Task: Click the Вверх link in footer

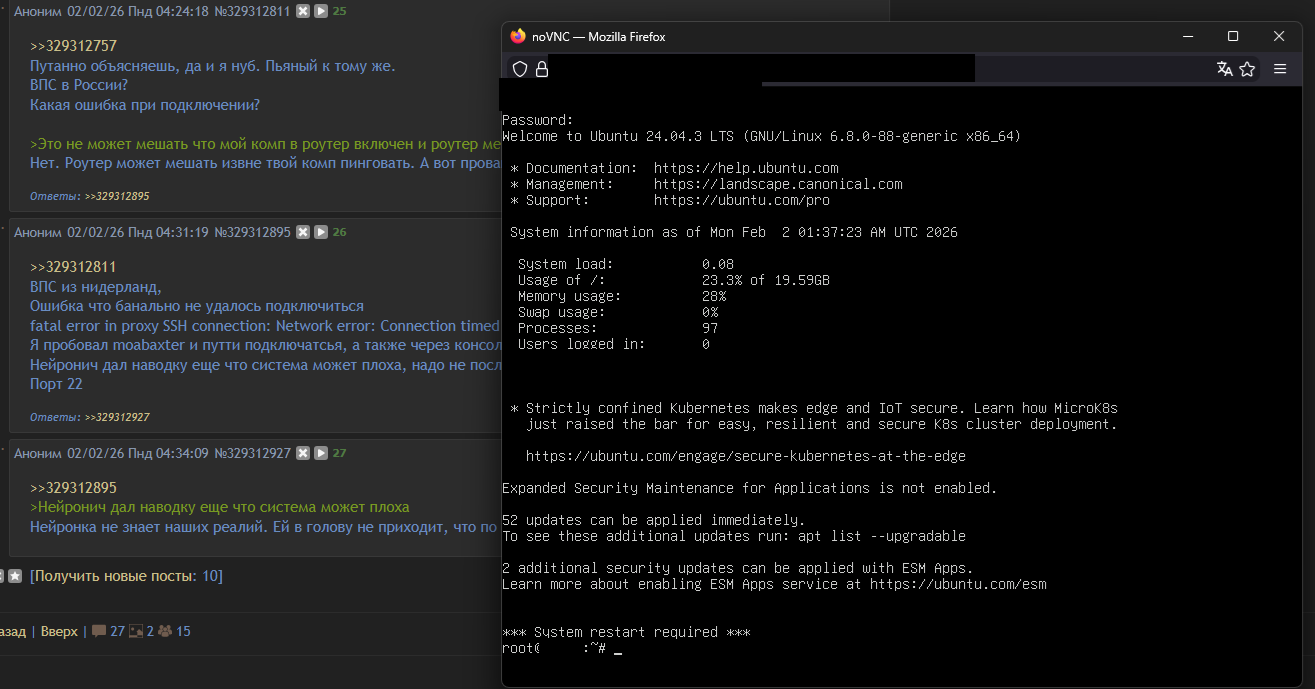Action: [x=59, y=631]
